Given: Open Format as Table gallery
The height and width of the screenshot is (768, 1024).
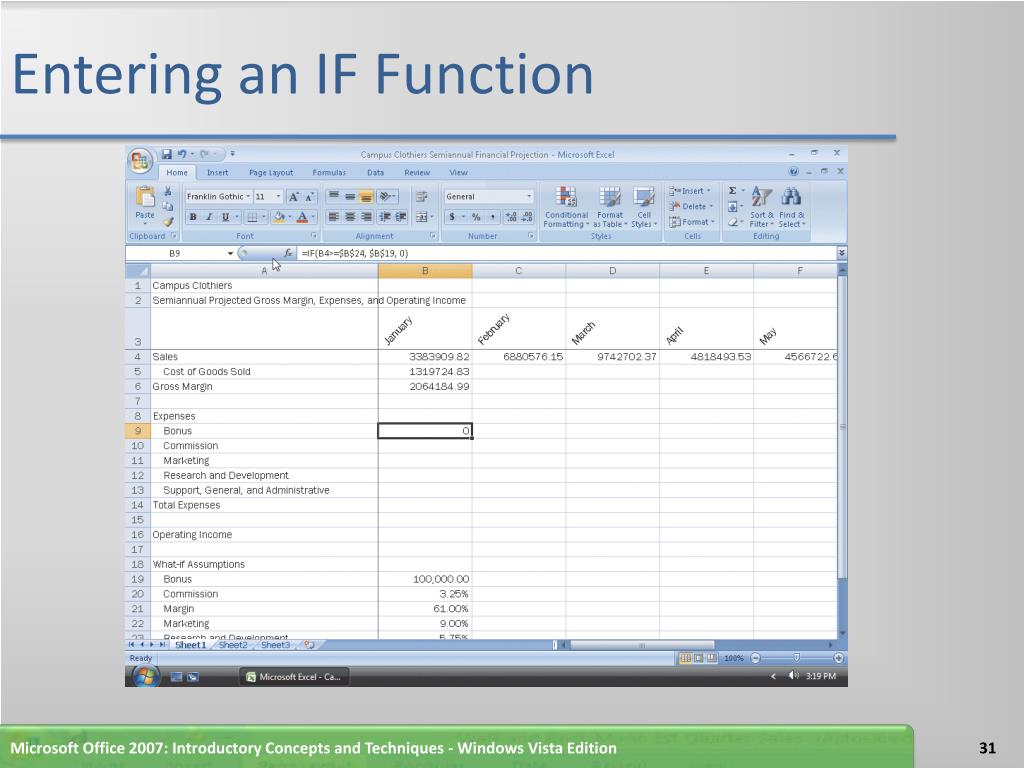Looking at the screenshot, I should [x=610, y=207].
